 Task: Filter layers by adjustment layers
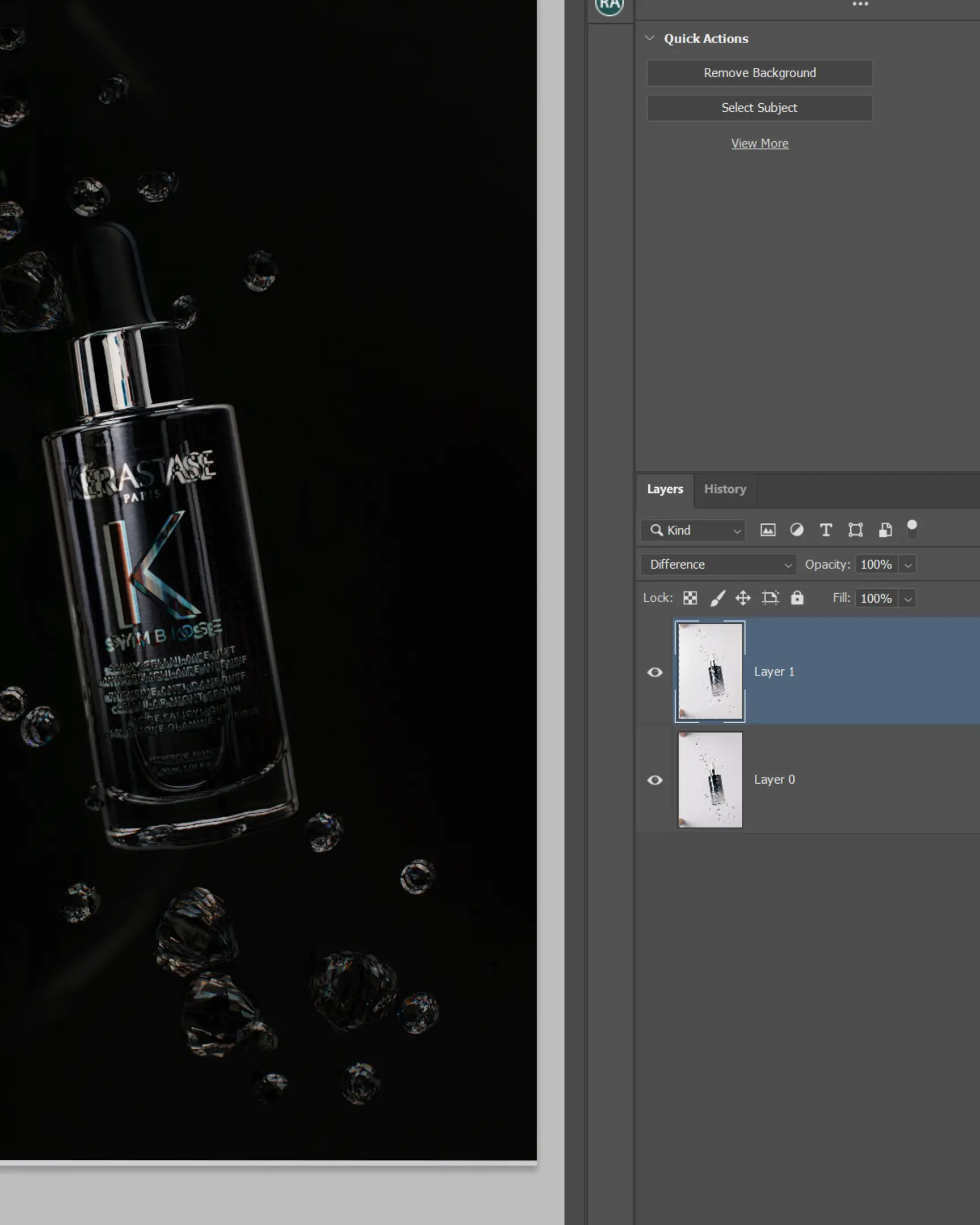[x=797, y=530]
